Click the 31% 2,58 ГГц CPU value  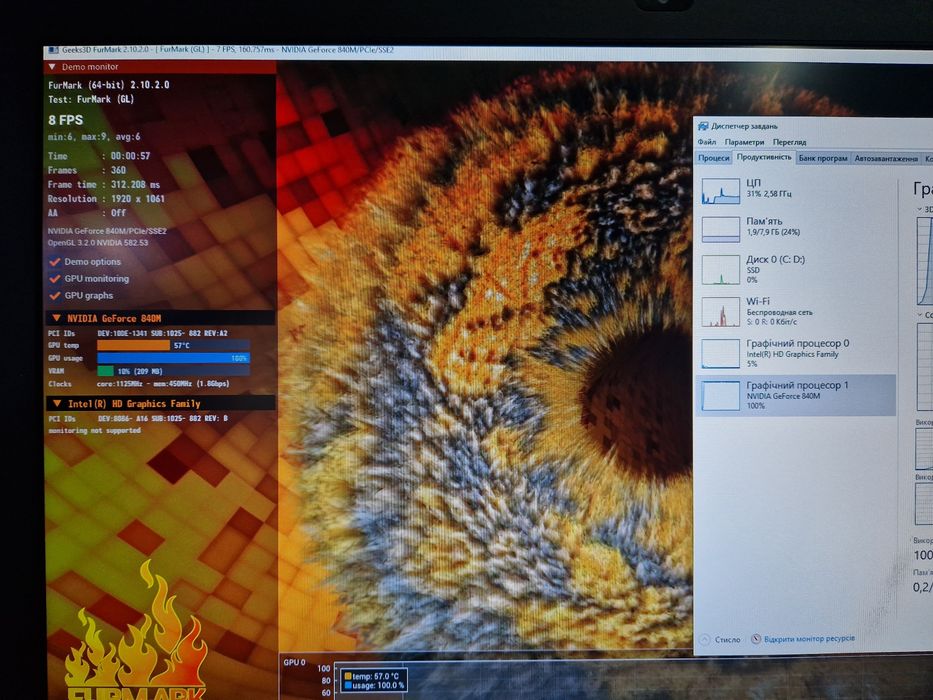click(769, 194)
